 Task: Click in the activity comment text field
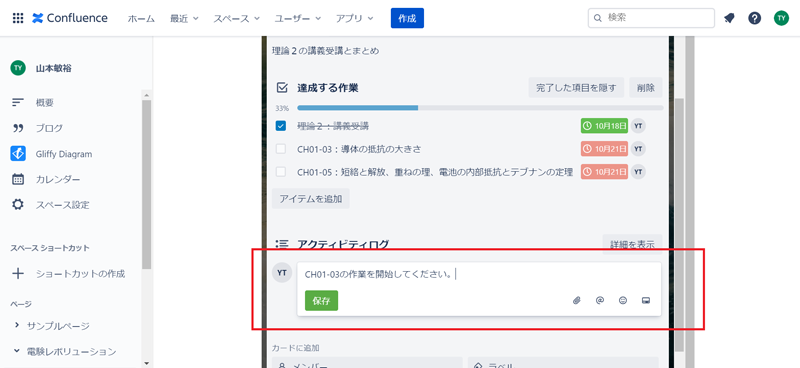pyautogui.click(x=479, y=275)
